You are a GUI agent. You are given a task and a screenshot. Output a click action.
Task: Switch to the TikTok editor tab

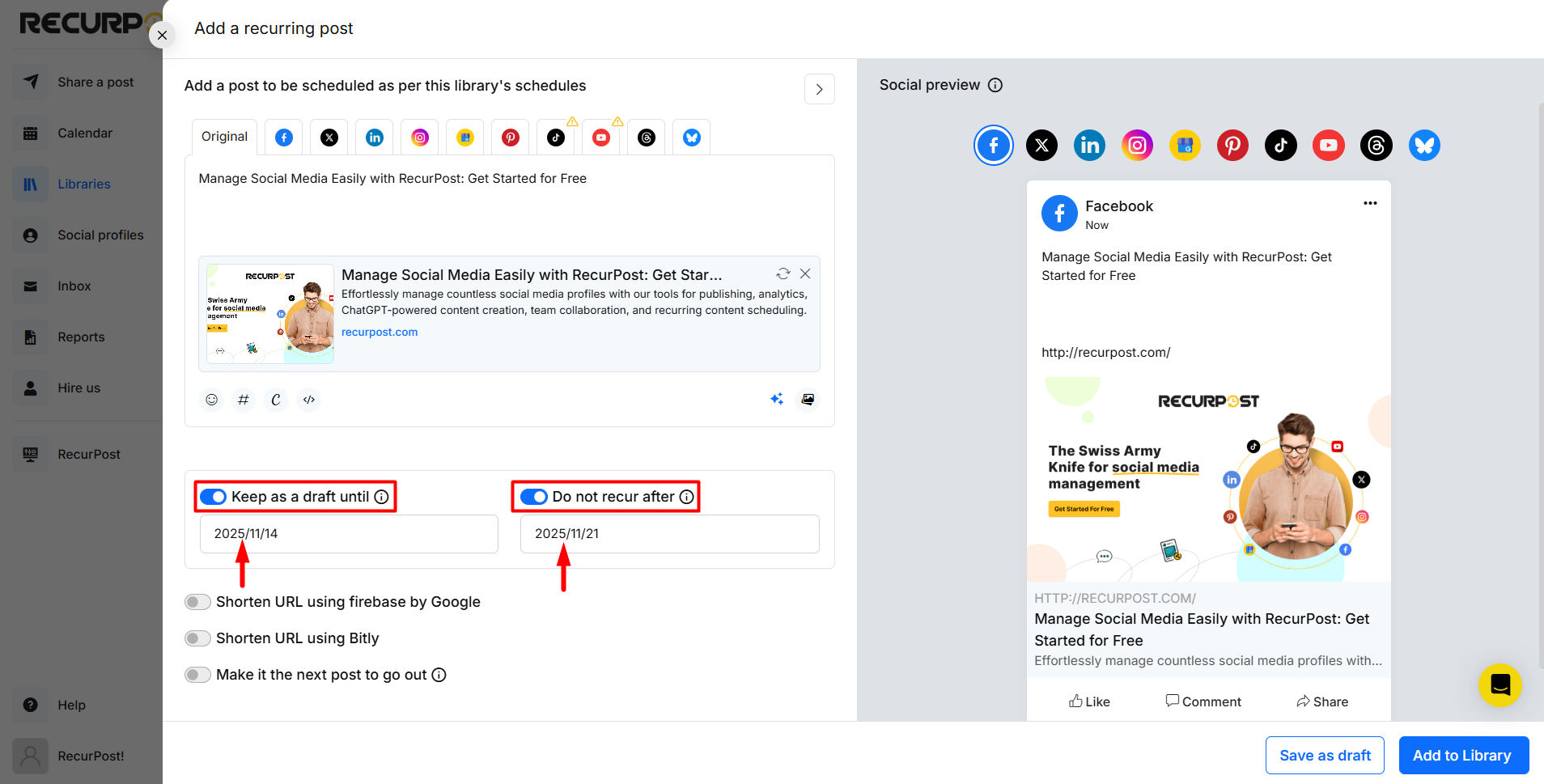[556, 138]
